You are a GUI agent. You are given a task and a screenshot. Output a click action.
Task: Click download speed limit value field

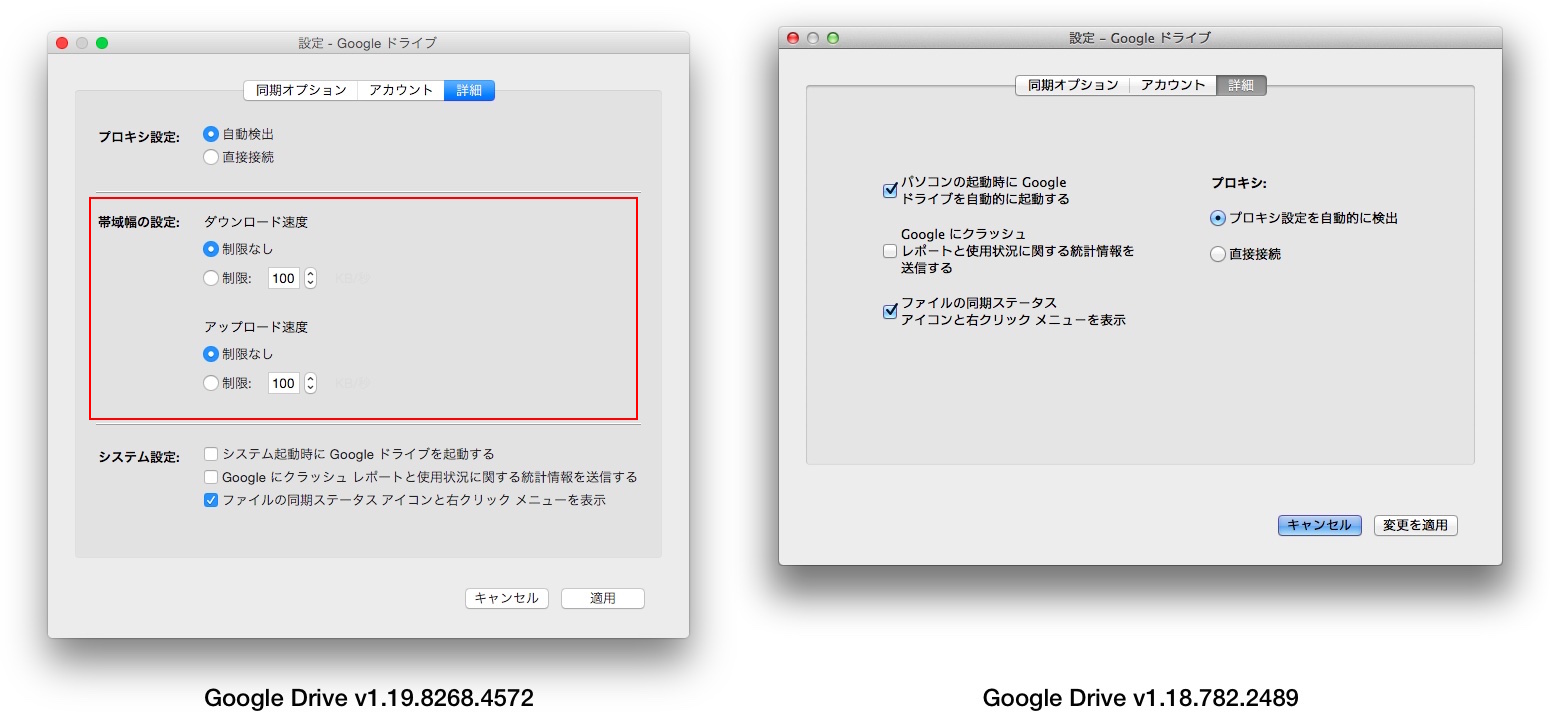(x=284, y=279)
